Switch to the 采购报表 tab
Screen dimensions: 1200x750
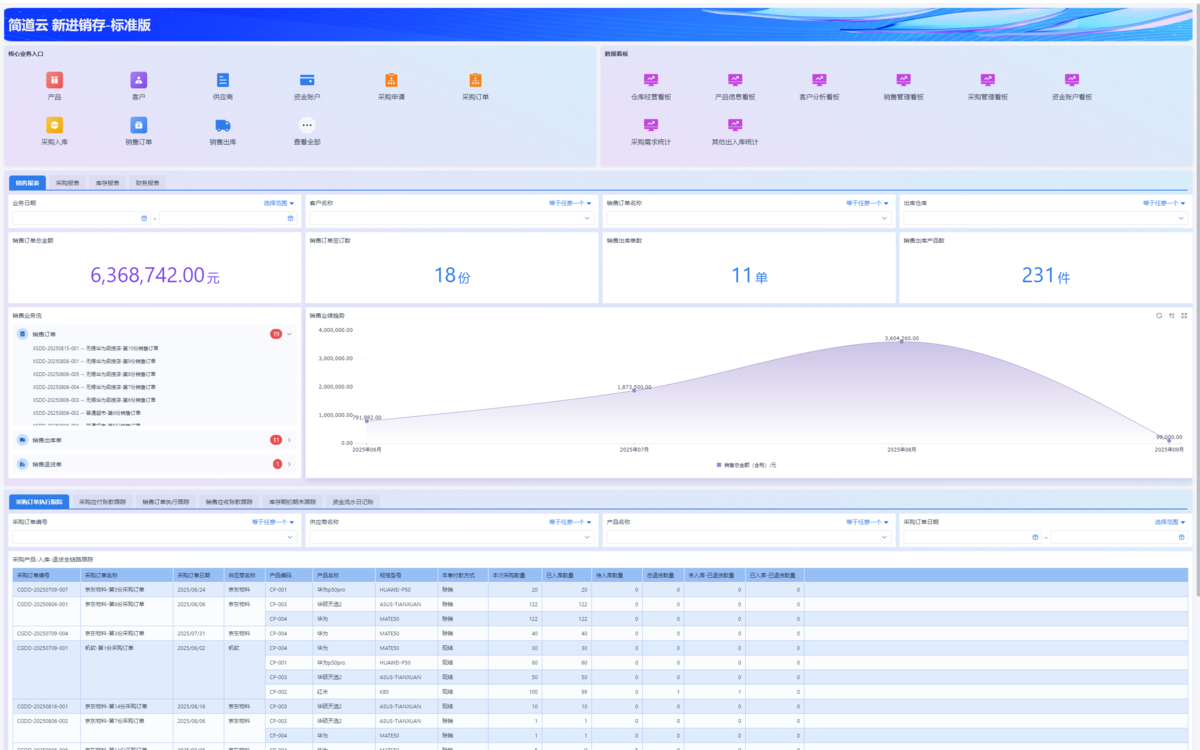(x=69, y=183)
